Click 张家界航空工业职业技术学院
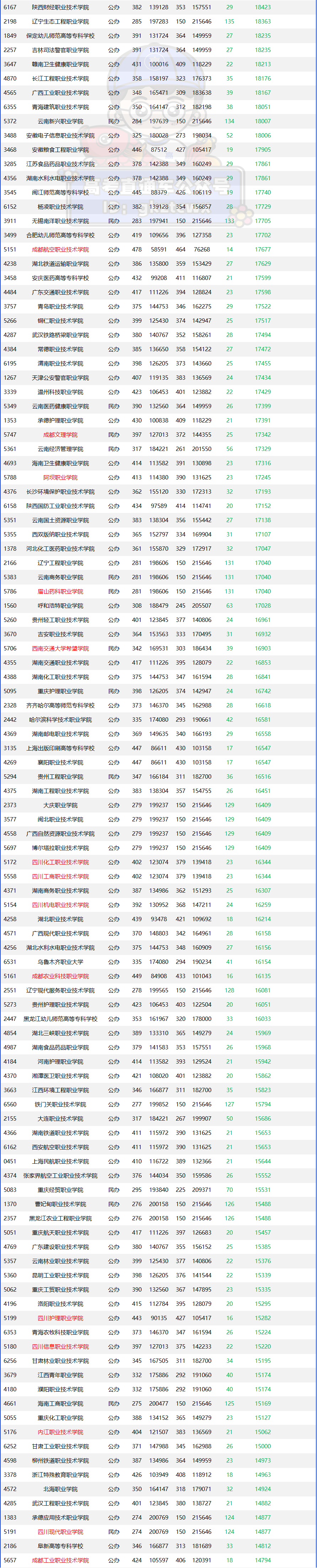 (60, 1176)
